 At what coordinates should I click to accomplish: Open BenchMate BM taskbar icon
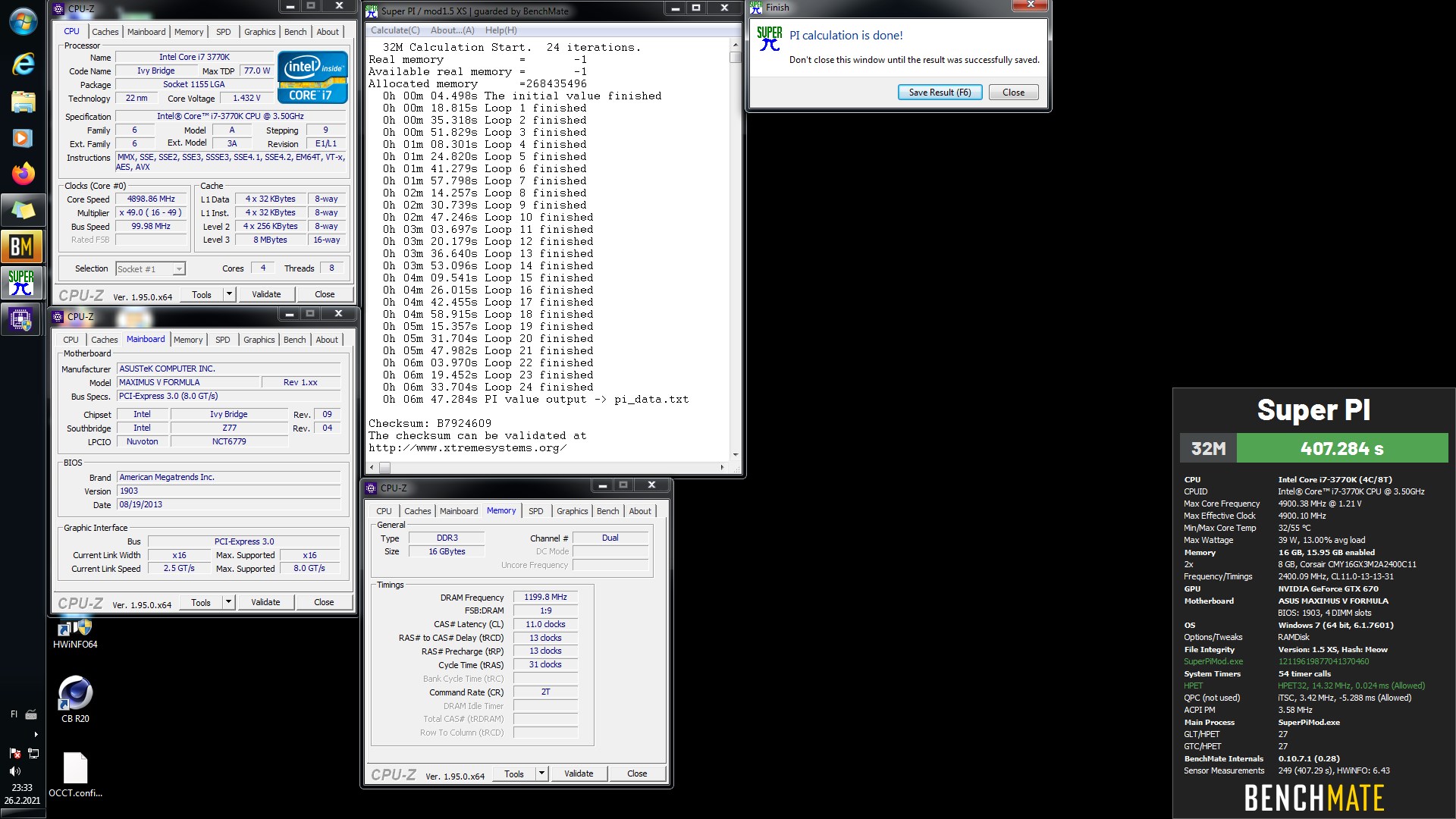[21, 246]
